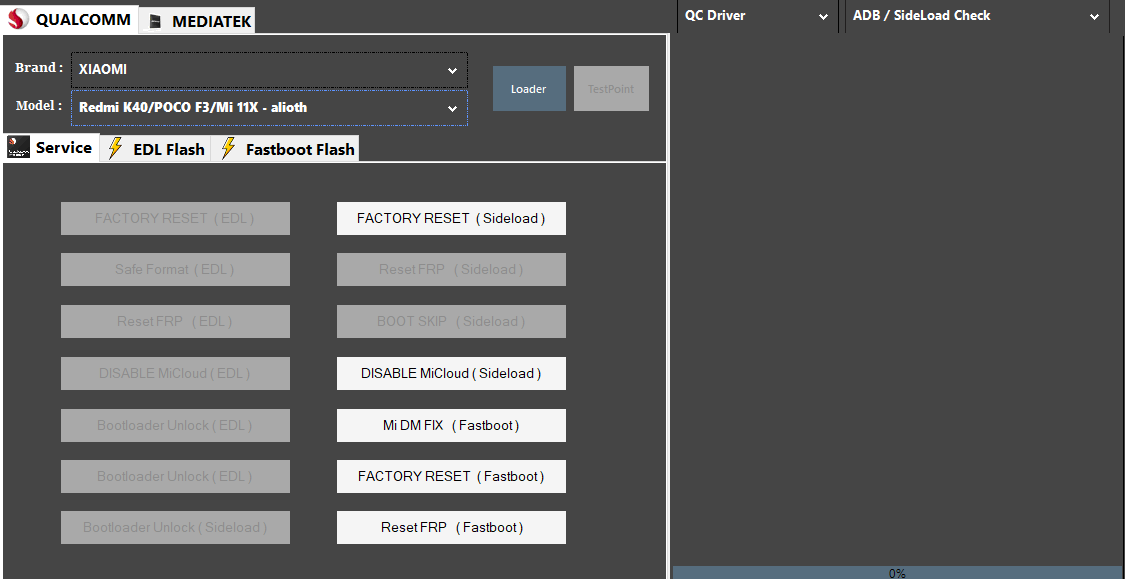Click the MediaTek chip icon
Viewport: 1125px width, 579px height.
[x=155, y=21]
